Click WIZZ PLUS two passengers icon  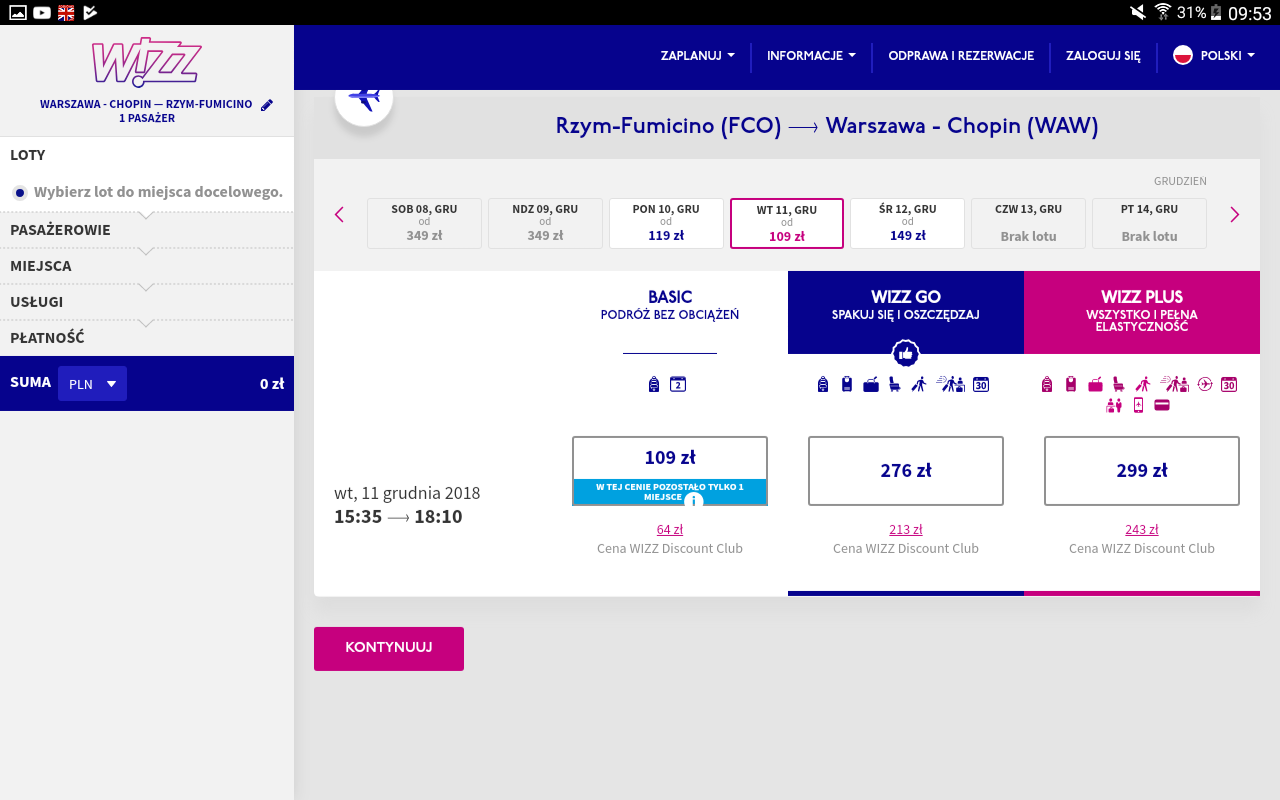pos(1114,405)
